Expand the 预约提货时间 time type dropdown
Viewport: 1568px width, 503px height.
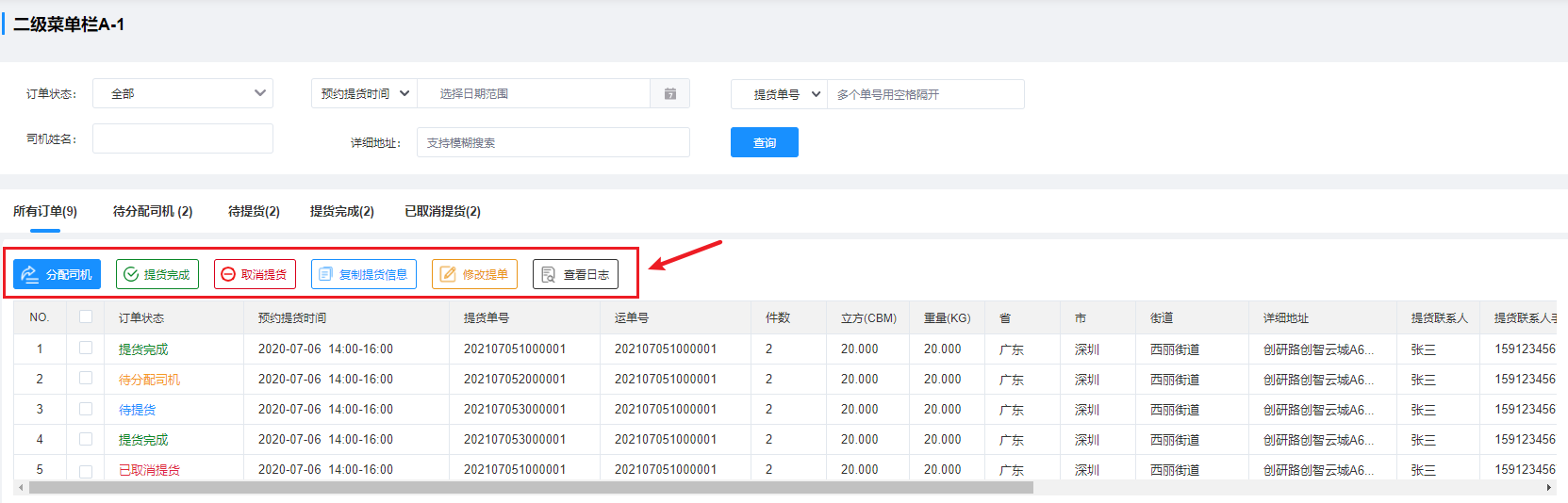click(x=364, y=94)
